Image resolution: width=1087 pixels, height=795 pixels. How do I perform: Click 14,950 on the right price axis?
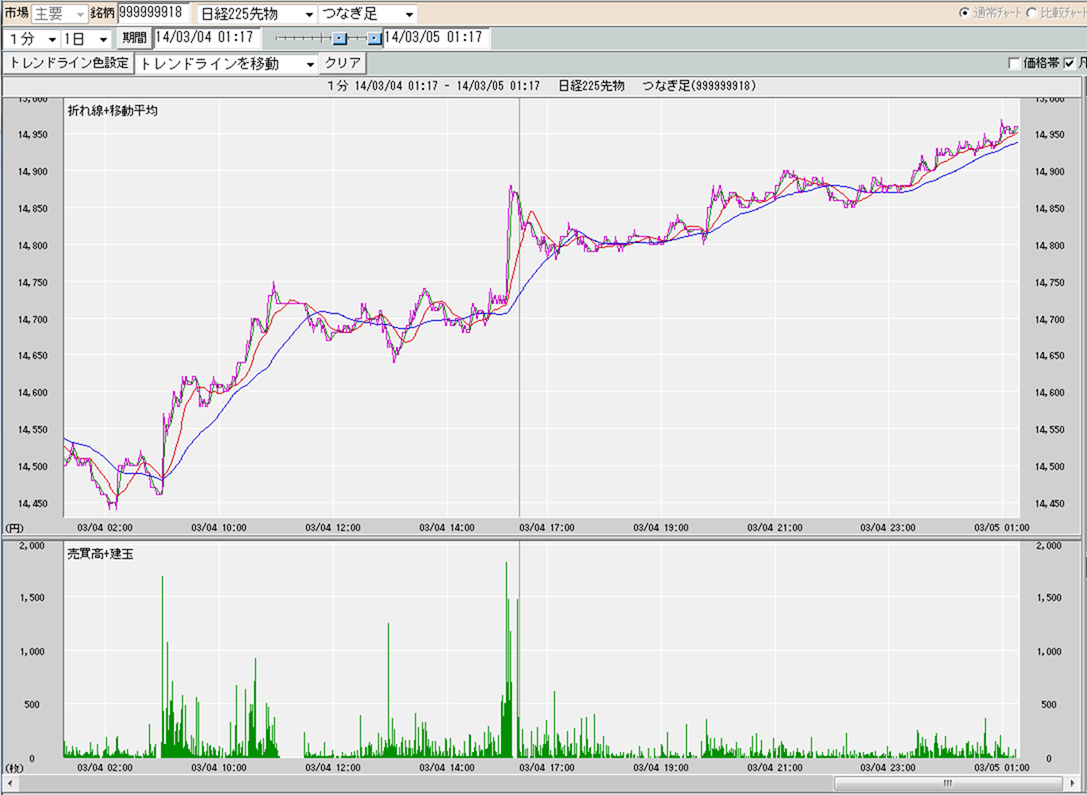coord(1049,134)
